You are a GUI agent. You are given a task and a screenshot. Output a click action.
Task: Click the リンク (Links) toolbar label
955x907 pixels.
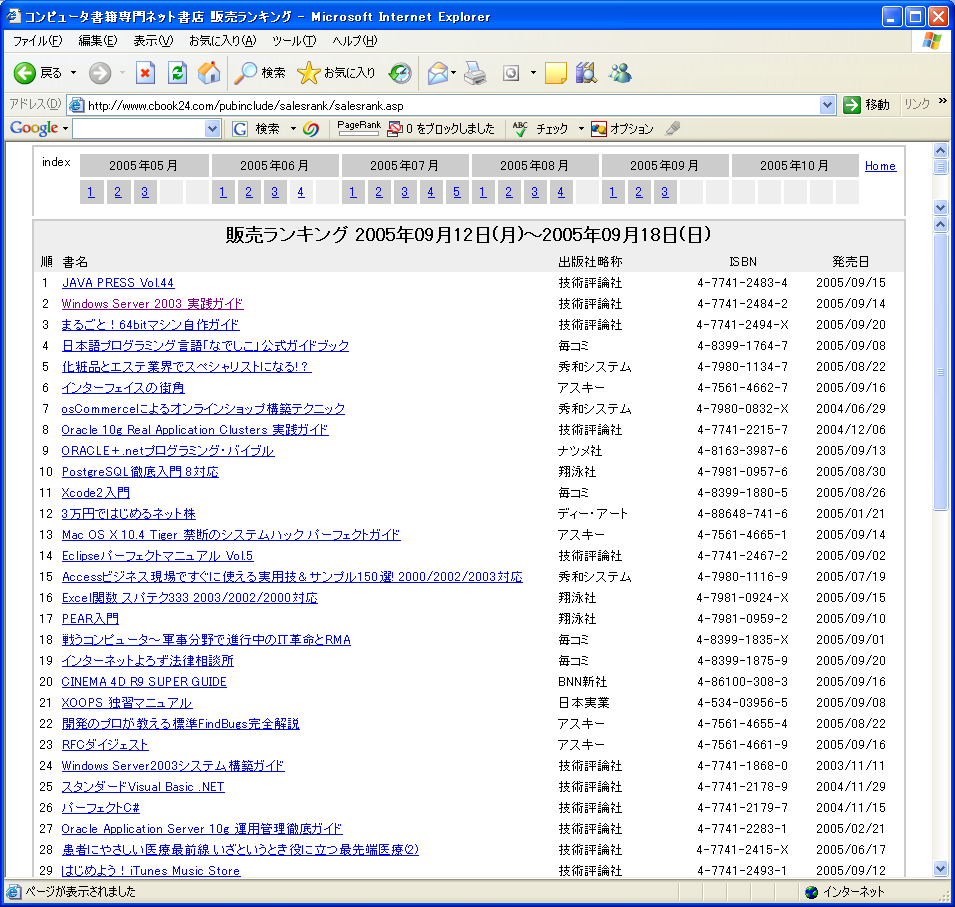pos(917,104)
